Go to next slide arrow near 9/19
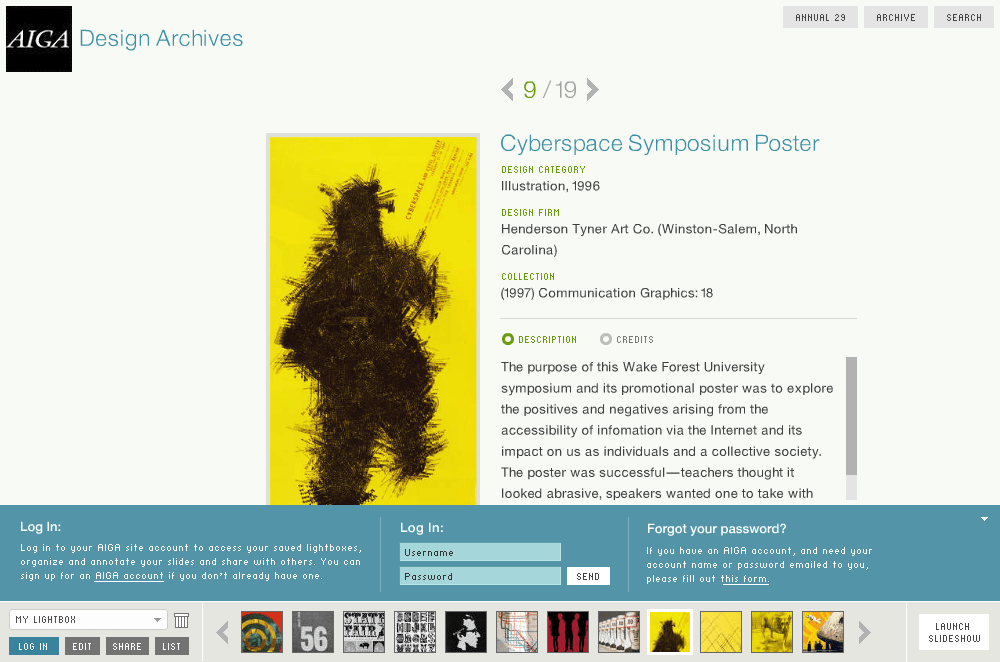Screen dimensions: 1000x662 click(592, 89)
